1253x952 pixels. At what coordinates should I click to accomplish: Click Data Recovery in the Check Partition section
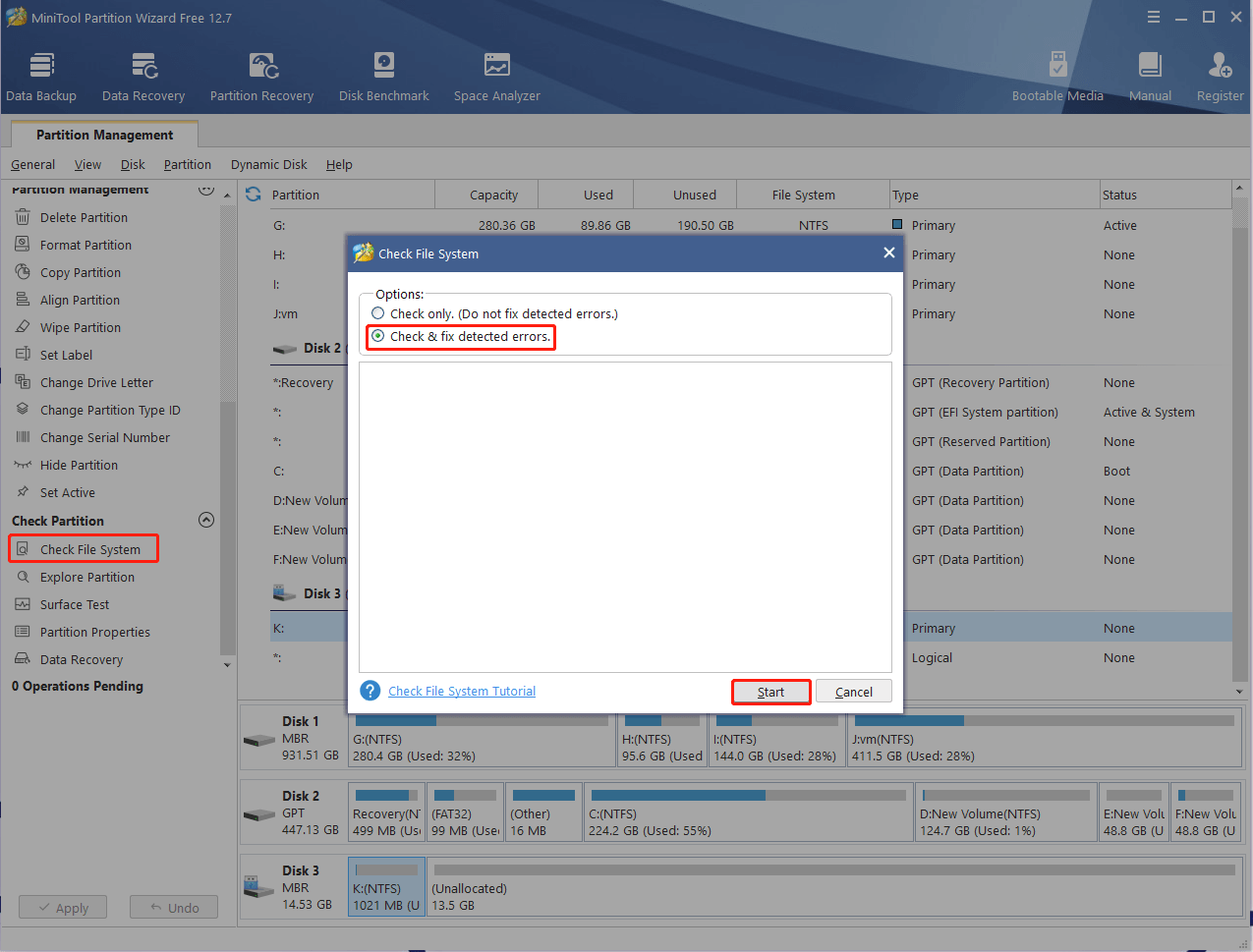tap(82, 660)
